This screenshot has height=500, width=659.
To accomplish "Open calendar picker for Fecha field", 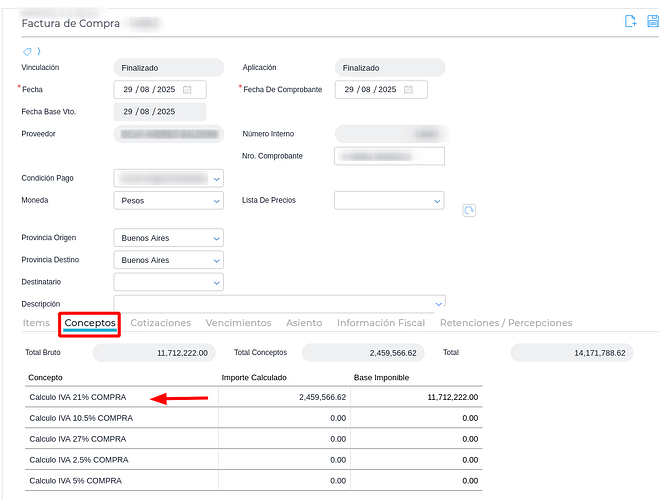I will click(x=187, y=90).
